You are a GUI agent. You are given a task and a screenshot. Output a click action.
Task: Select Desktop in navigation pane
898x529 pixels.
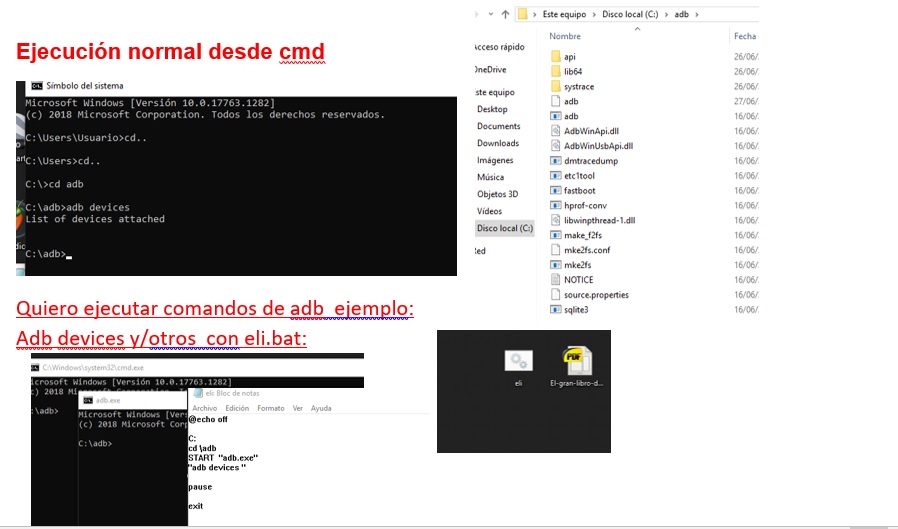(492, 109)
